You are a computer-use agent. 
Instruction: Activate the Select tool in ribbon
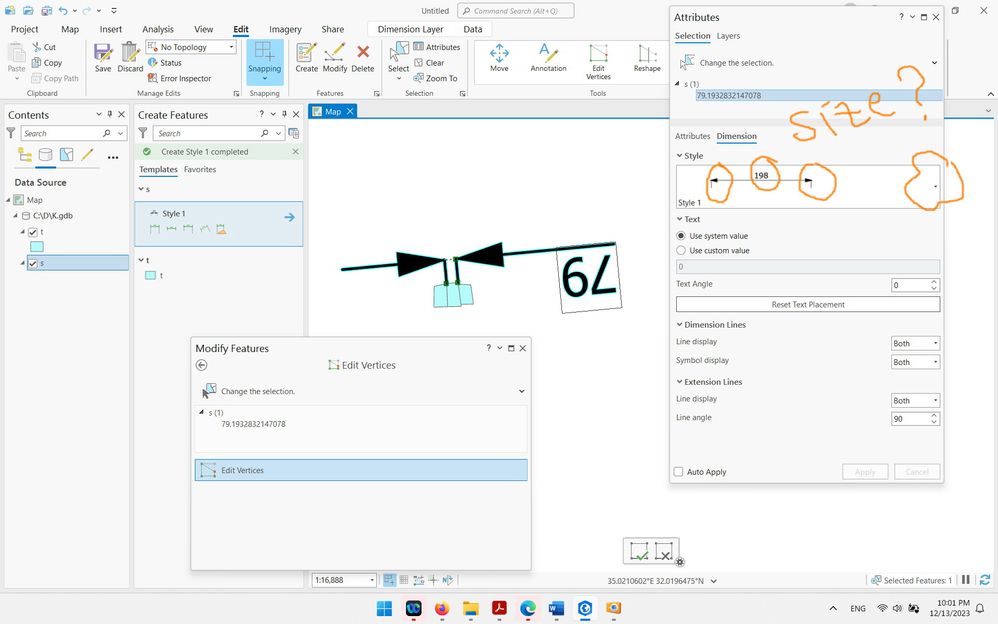[398, 60]
